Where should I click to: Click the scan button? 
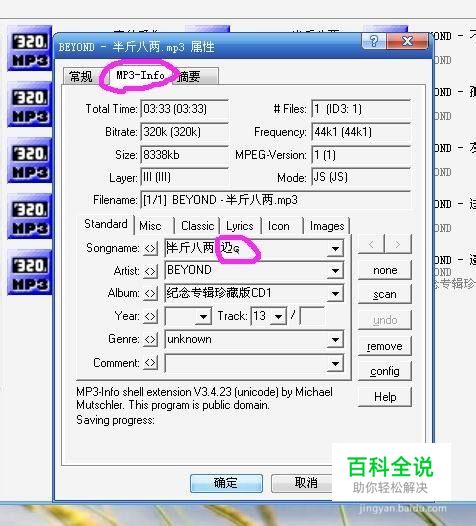[385, 295]
